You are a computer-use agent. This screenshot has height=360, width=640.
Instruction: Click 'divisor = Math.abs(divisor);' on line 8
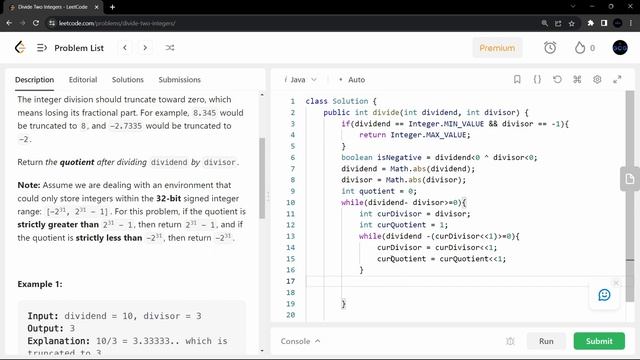(x=403, y=180)
